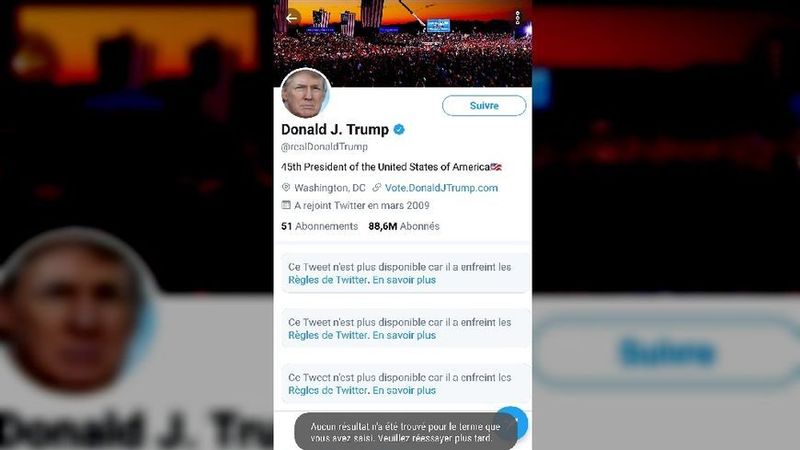
Task: Follow the account with Suivre button
Action: pos(484,106)
